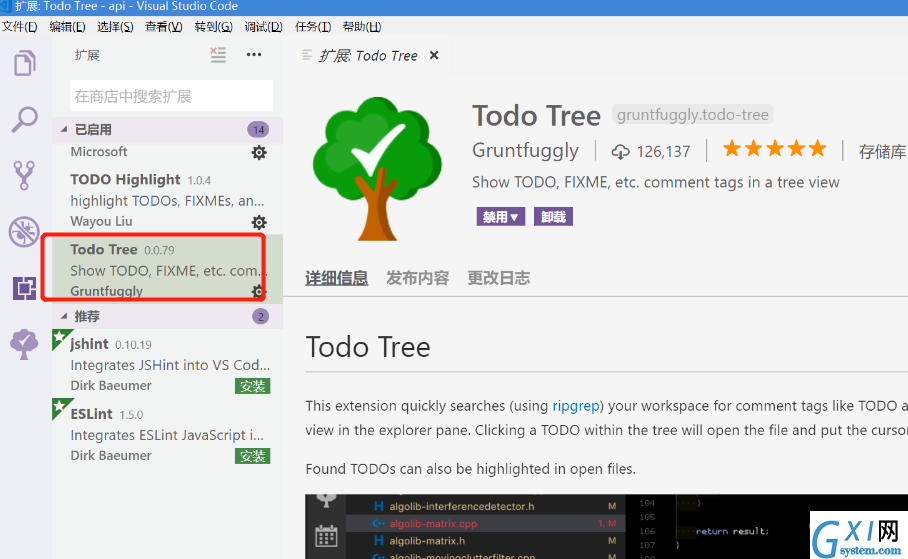Select the 扩展: Todo Tree editor tab

(x=368, y=56)
